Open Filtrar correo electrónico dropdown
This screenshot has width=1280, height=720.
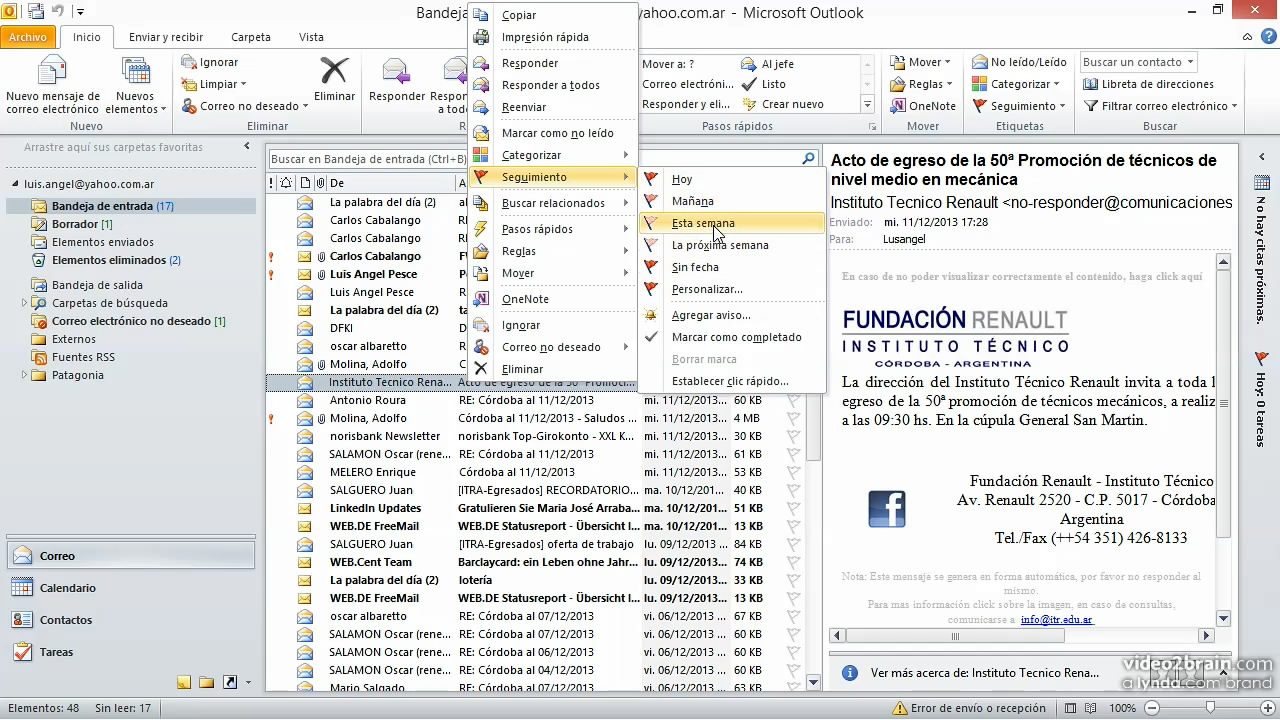click(x=1160, y=106)
